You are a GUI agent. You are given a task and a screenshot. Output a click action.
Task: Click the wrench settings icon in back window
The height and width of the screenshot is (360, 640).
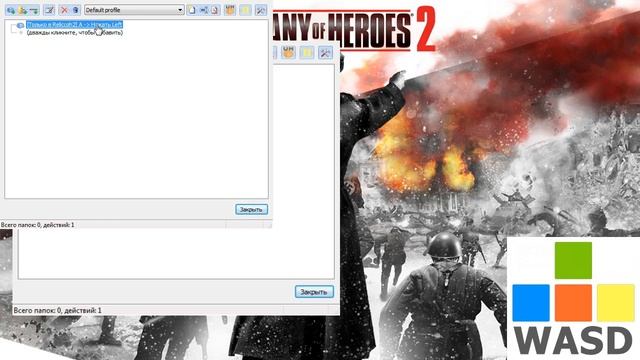click(325, 53)
